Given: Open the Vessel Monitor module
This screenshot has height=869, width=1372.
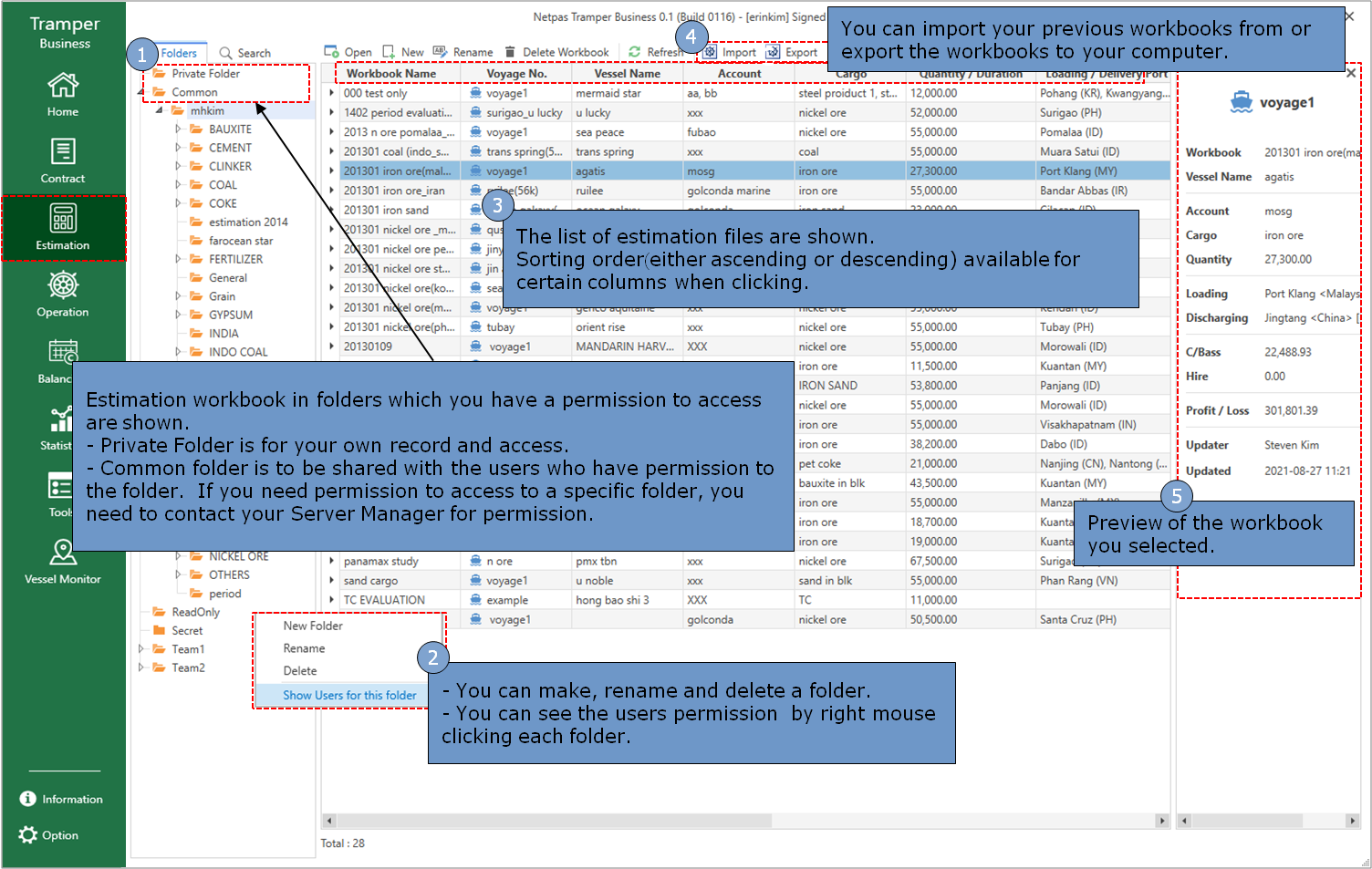Looking at the screenshot, I should coord(63,561).
